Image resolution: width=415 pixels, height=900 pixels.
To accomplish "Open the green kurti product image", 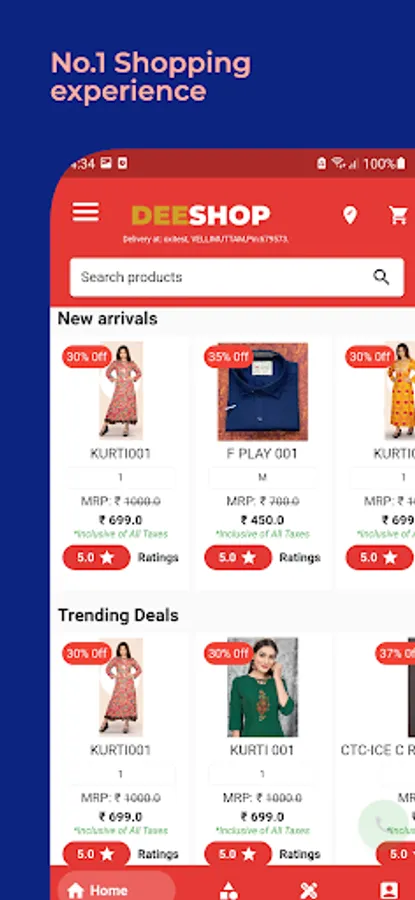I will [x=263, y=687].
